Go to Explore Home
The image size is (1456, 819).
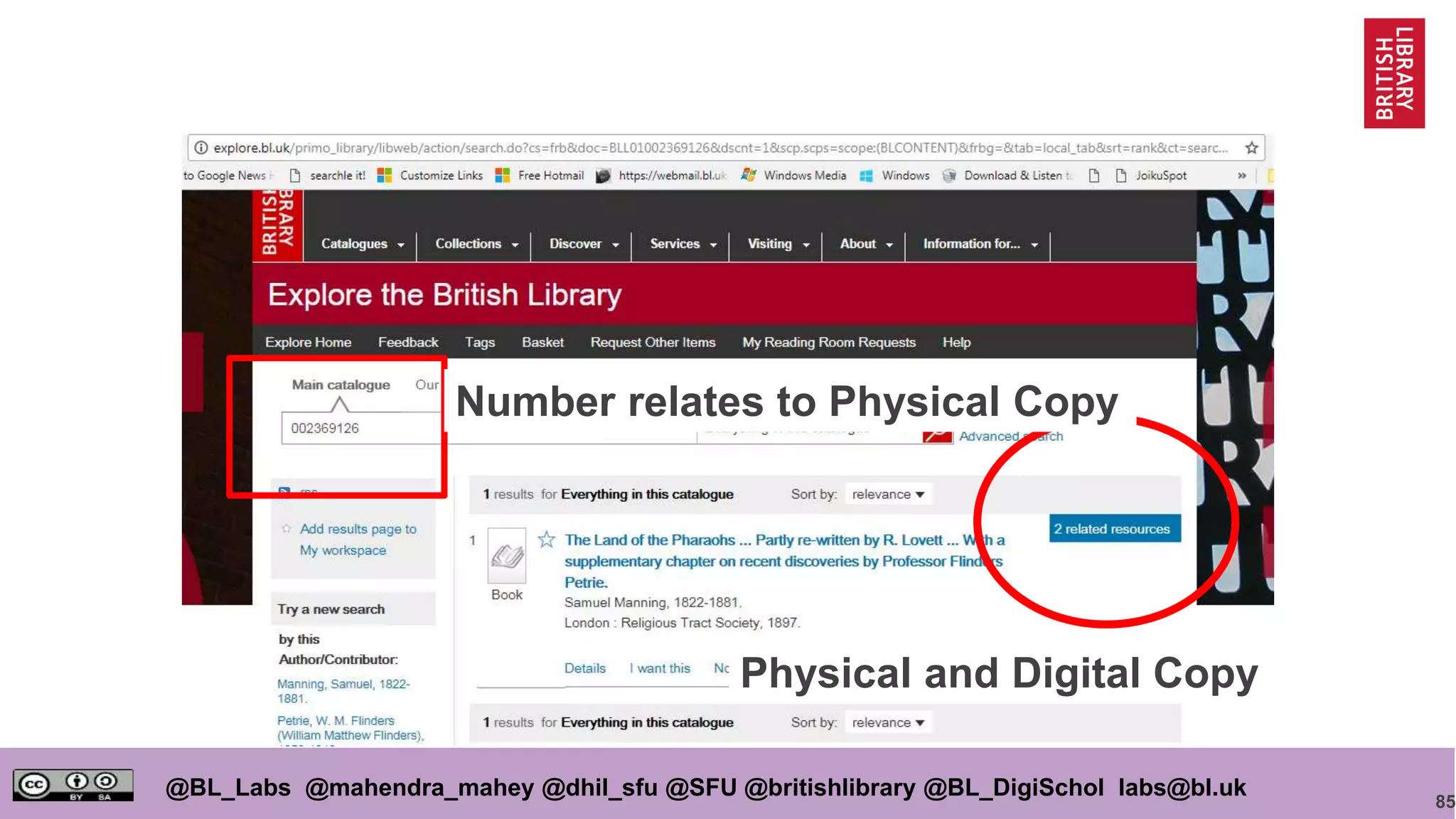[x=308, y=342]
